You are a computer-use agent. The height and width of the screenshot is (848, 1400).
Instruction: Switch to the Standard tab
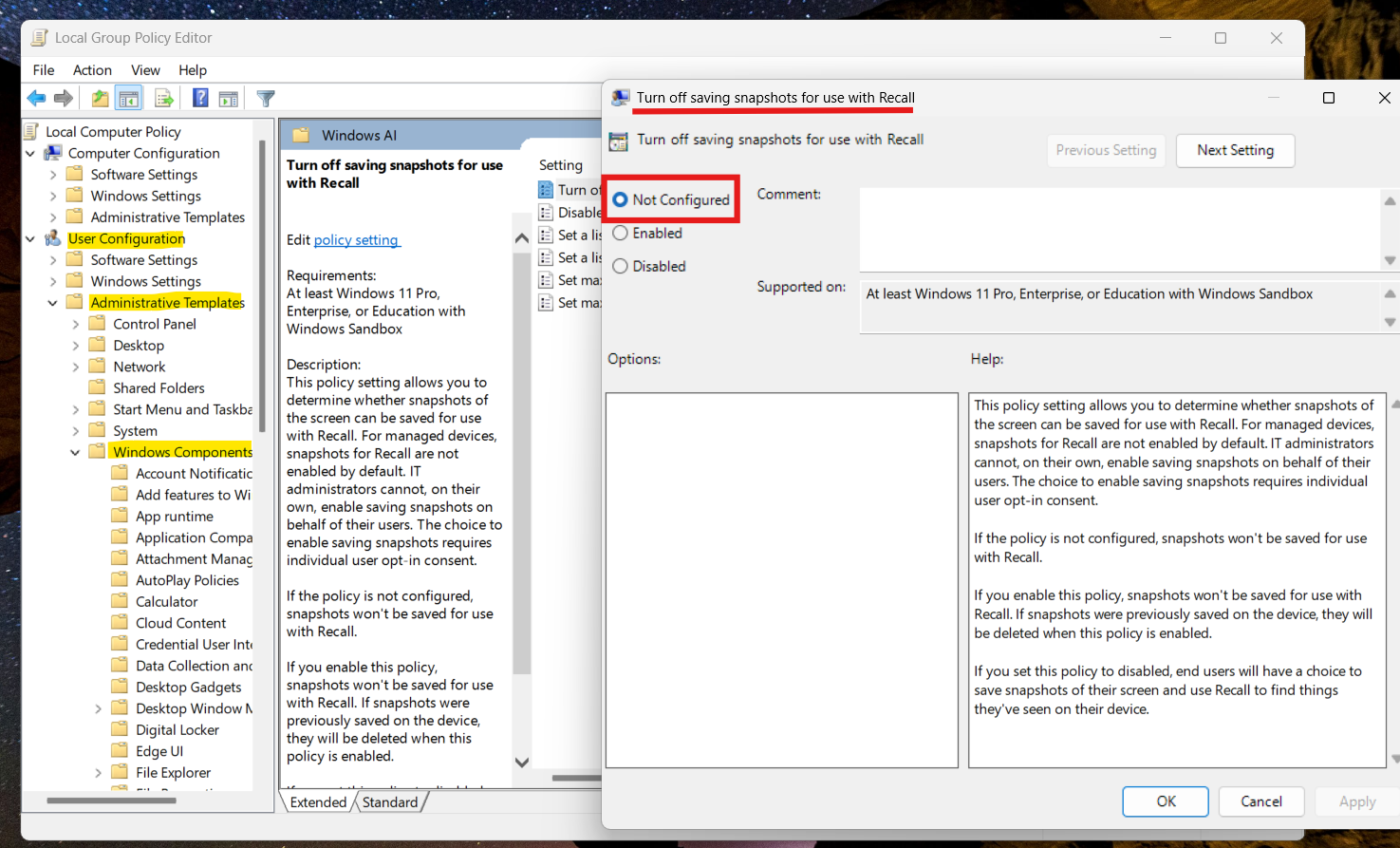390,801
